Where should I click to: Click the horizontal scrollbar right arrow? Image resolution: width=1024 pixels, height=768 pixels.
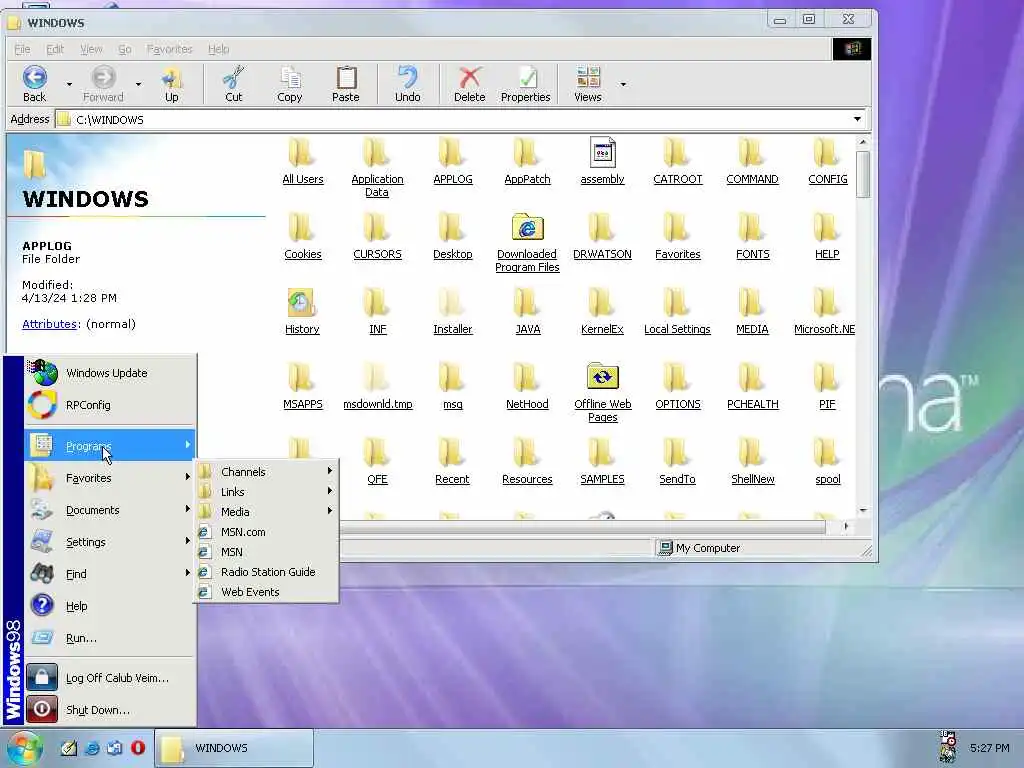(846, 526)
